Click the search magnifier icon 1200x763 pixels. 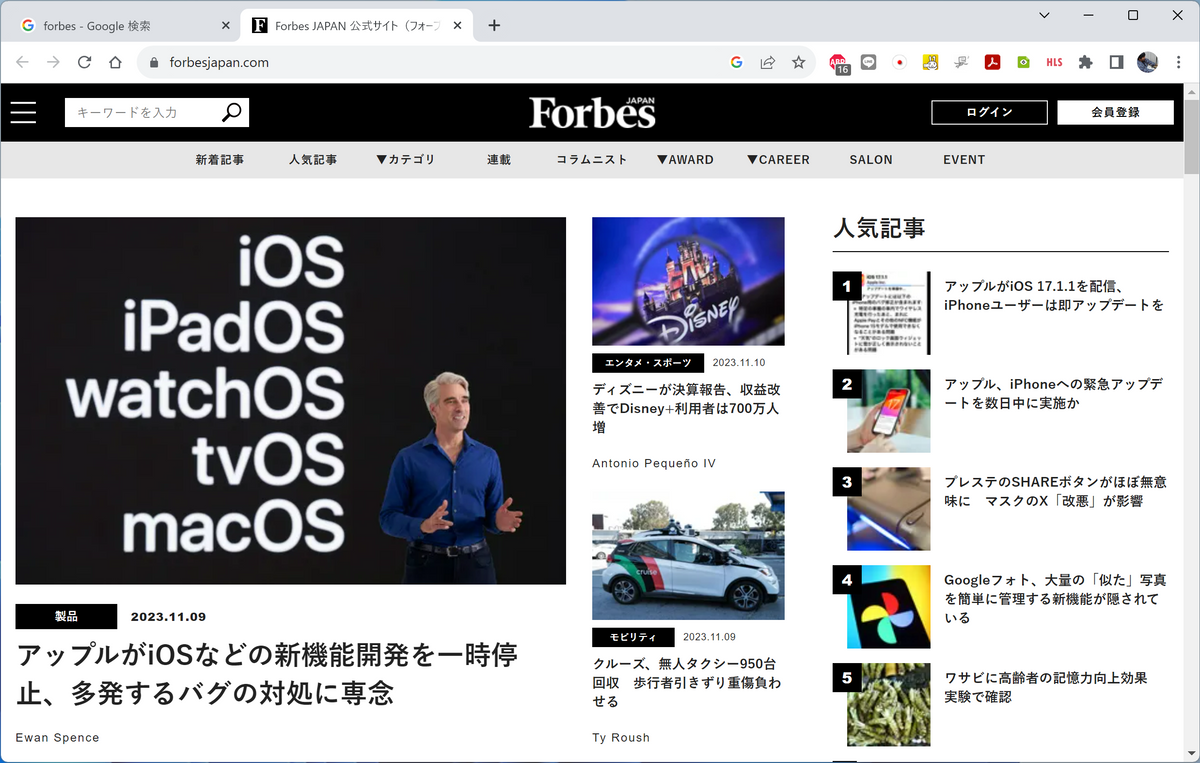point(231,112)
